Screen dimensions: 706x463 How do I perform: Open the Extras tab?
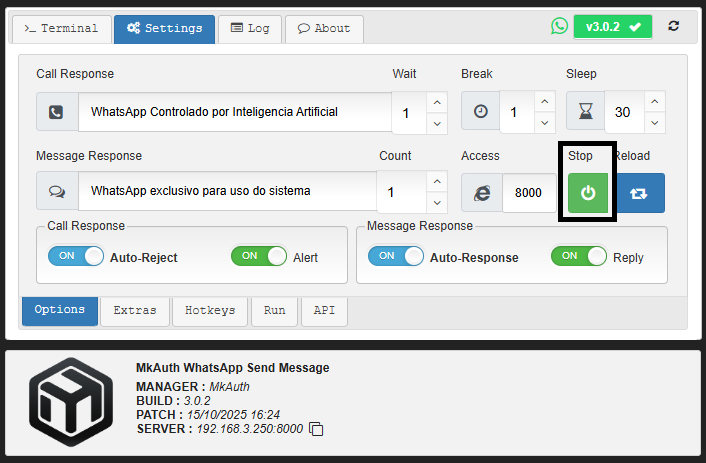(x=135, y=311)
